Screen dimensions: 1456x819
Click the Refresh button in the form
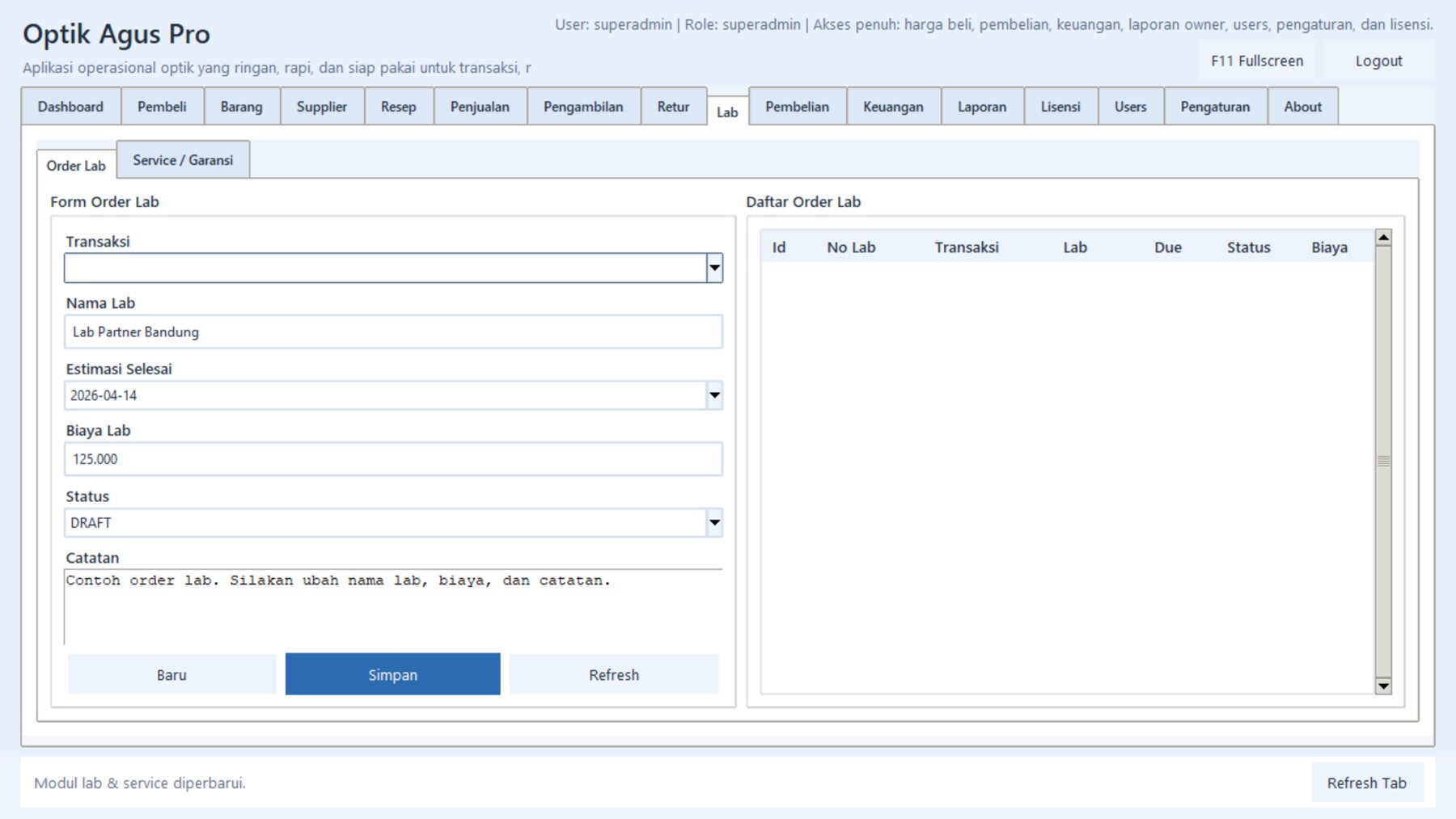coord(613,674)
